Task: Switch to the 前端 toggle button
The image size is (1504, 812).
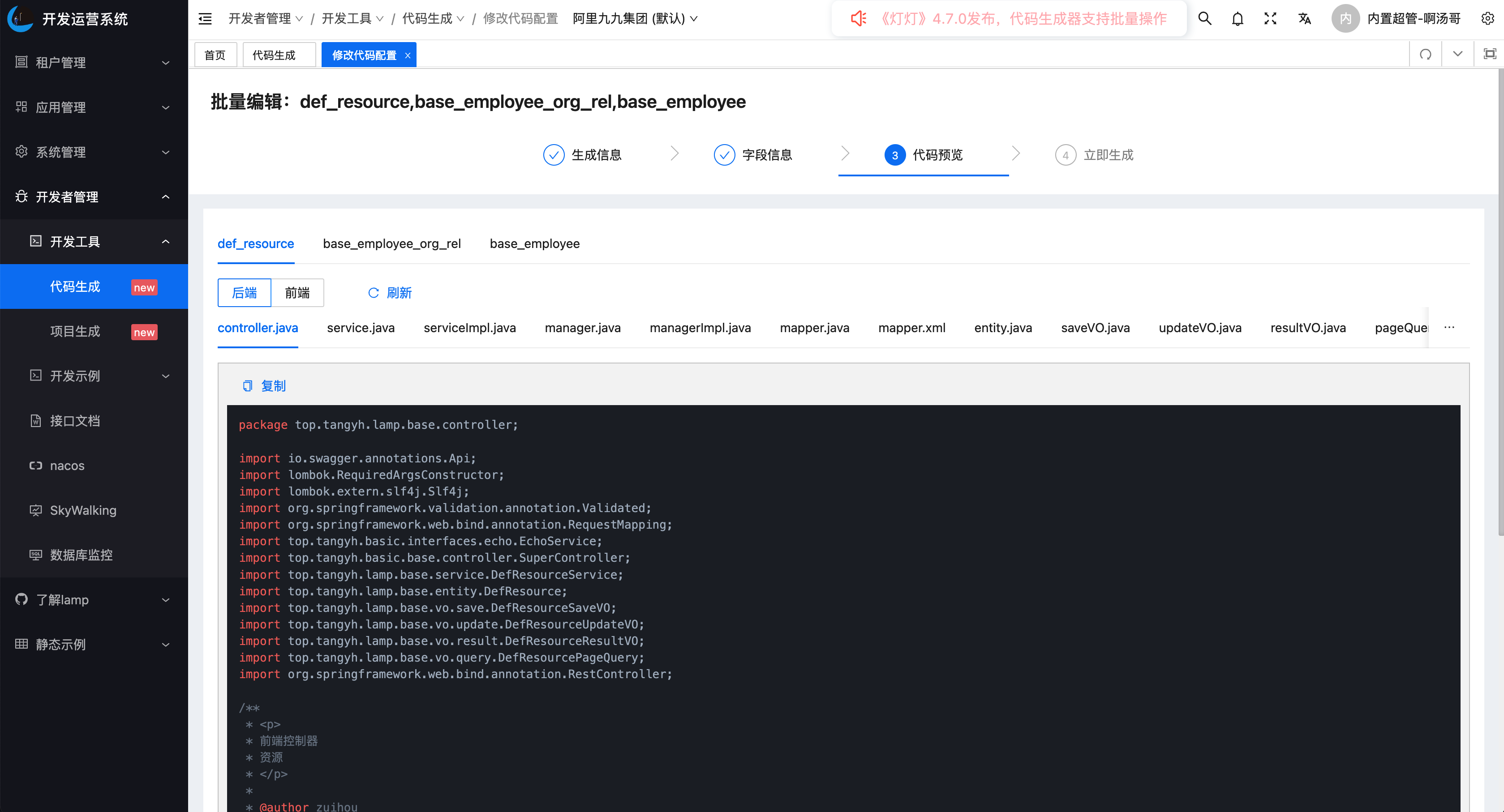Action: (297, 293)
